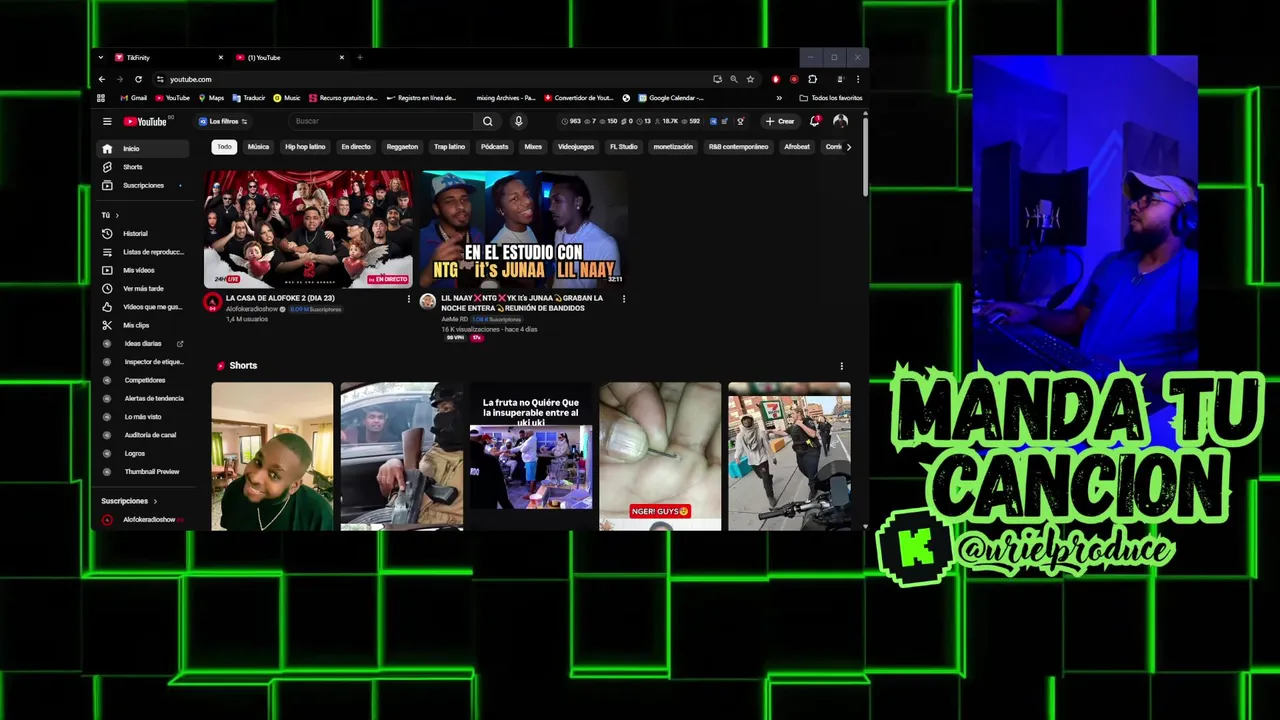Open a new browser tab with plus
Viewport: 1280px width, 720px height.
point(360,58)
